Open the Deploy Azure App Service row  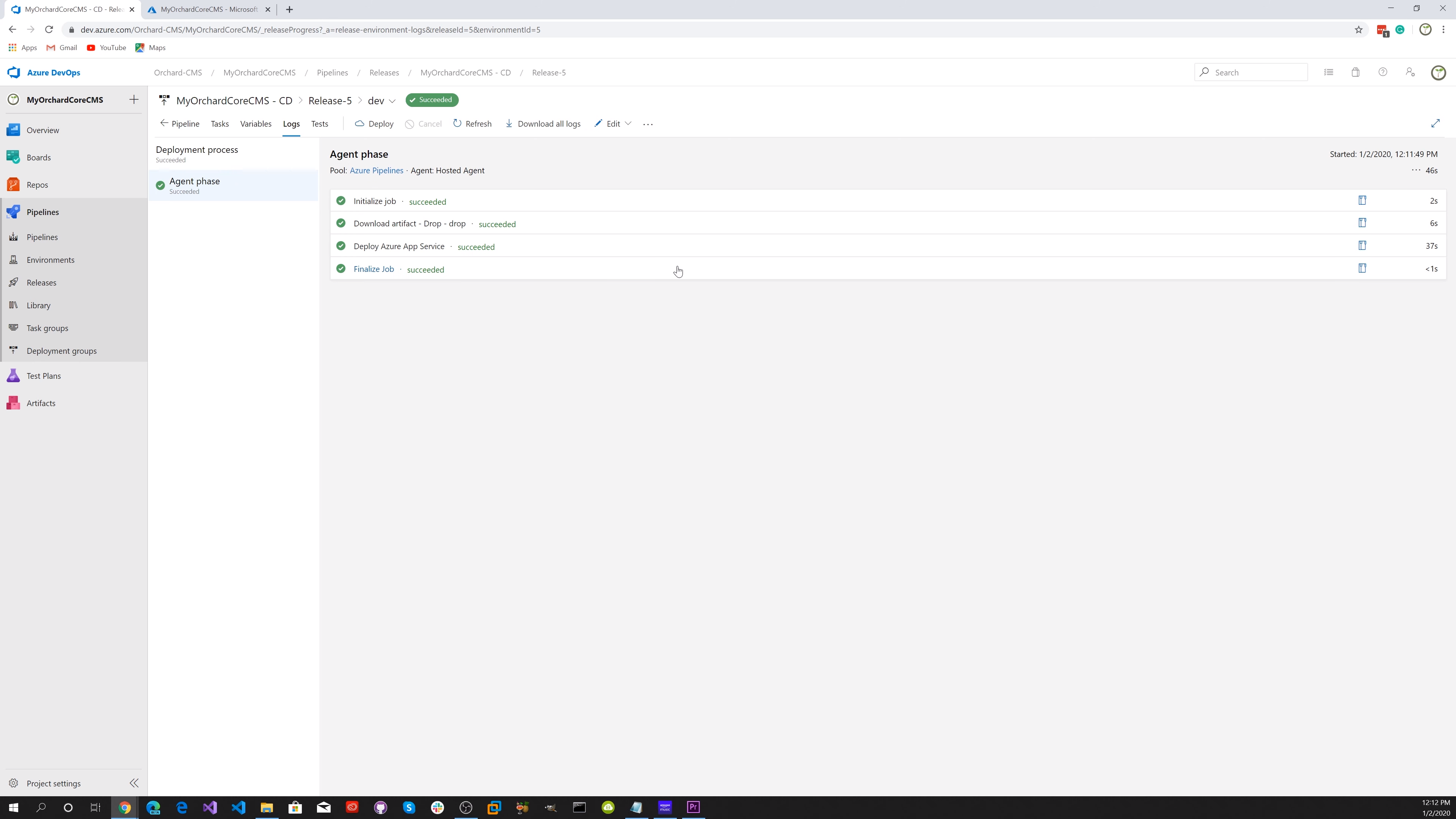(887, 246)
